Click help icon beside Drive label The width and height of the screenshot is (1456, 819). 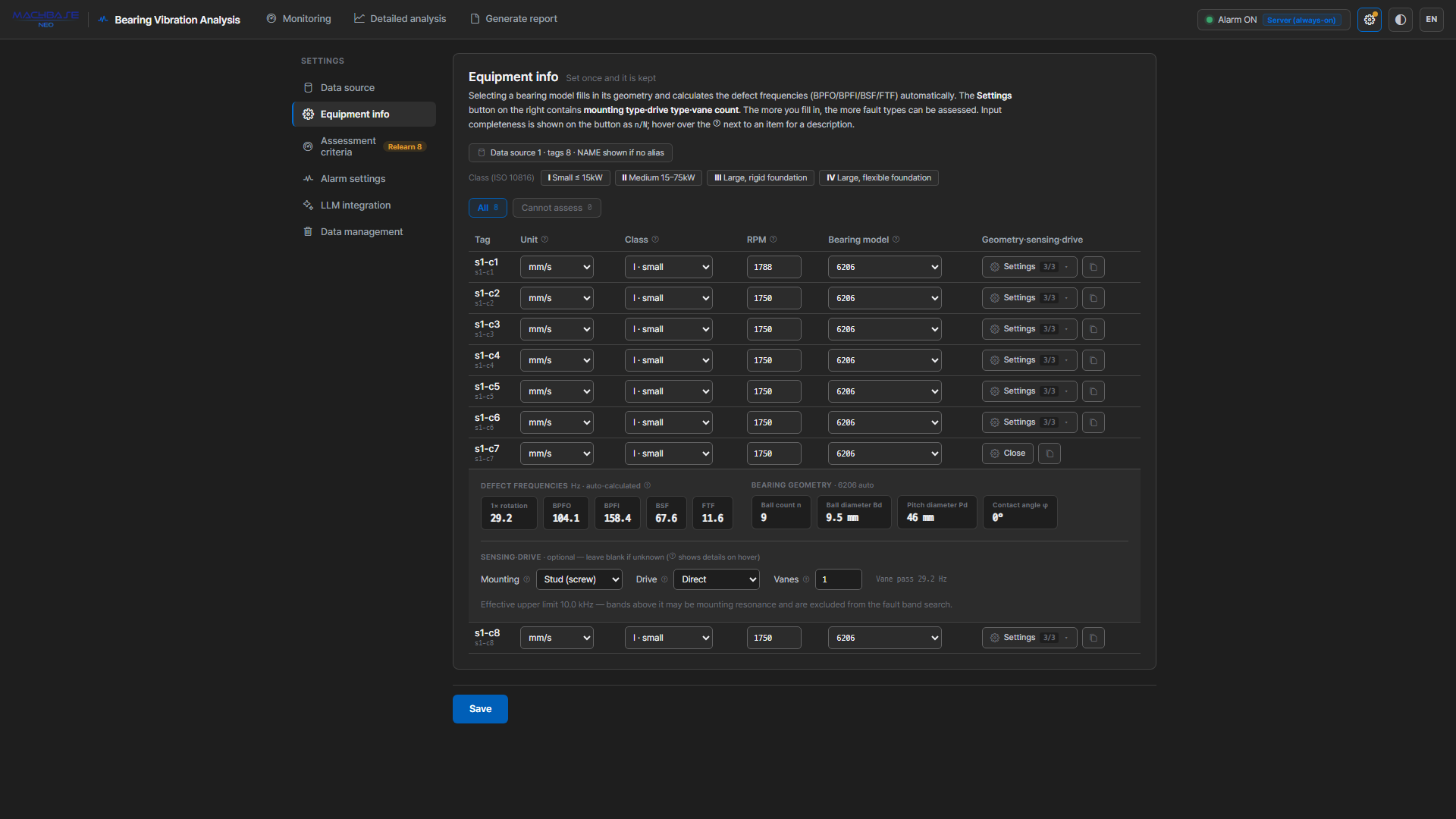[664, 579]
